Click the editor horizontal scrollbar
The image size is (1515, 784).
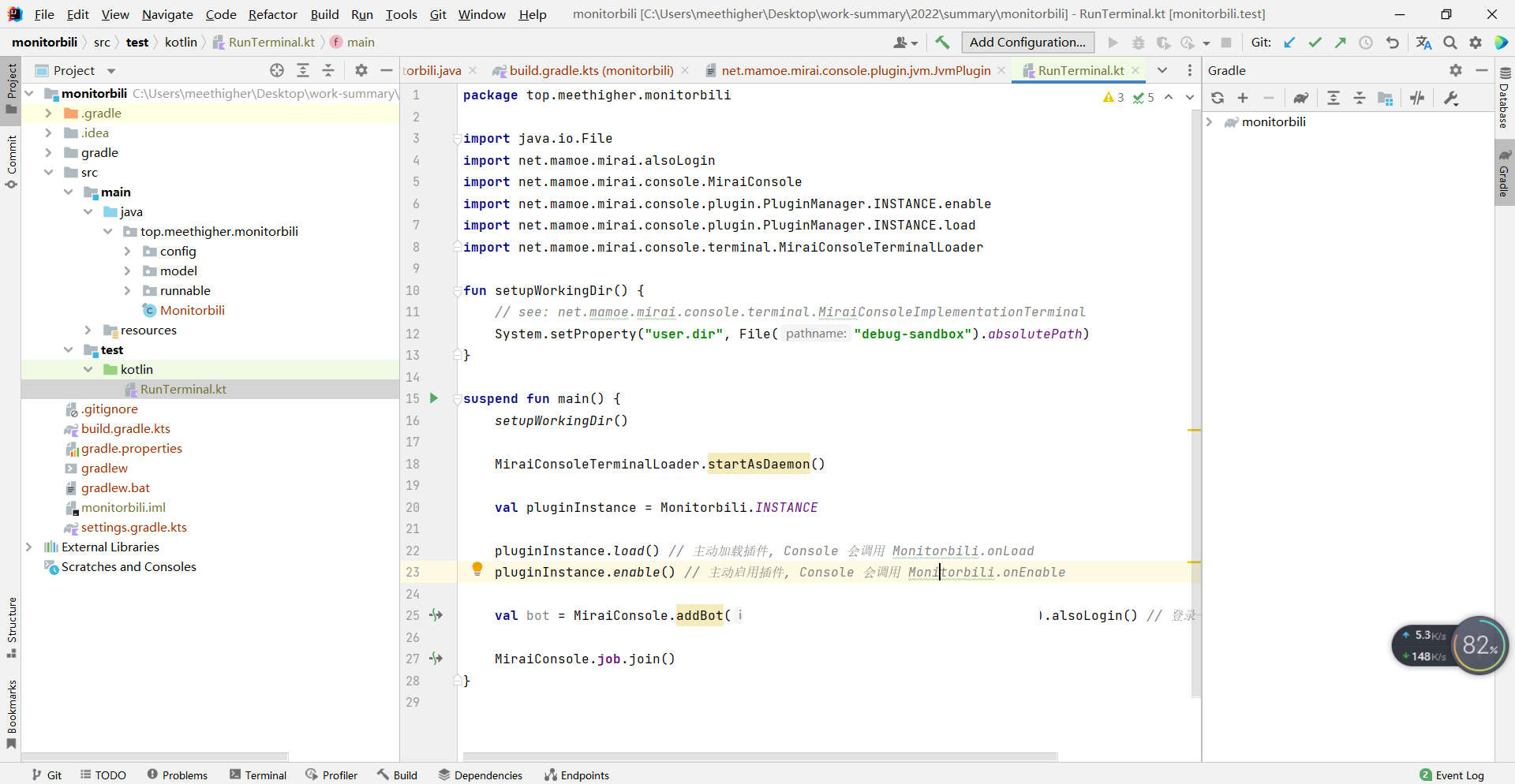pos(760,756)
